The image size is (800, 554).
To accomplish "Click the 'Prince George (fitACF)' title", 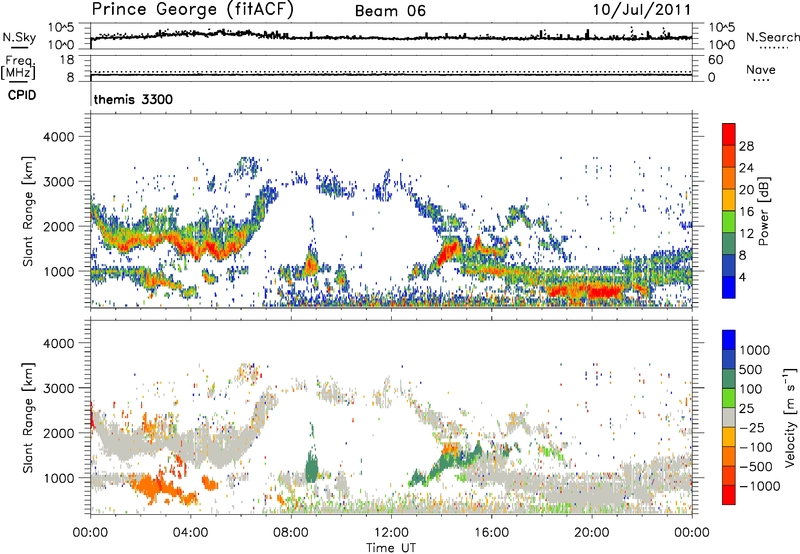I will click(x=192, y=9).
